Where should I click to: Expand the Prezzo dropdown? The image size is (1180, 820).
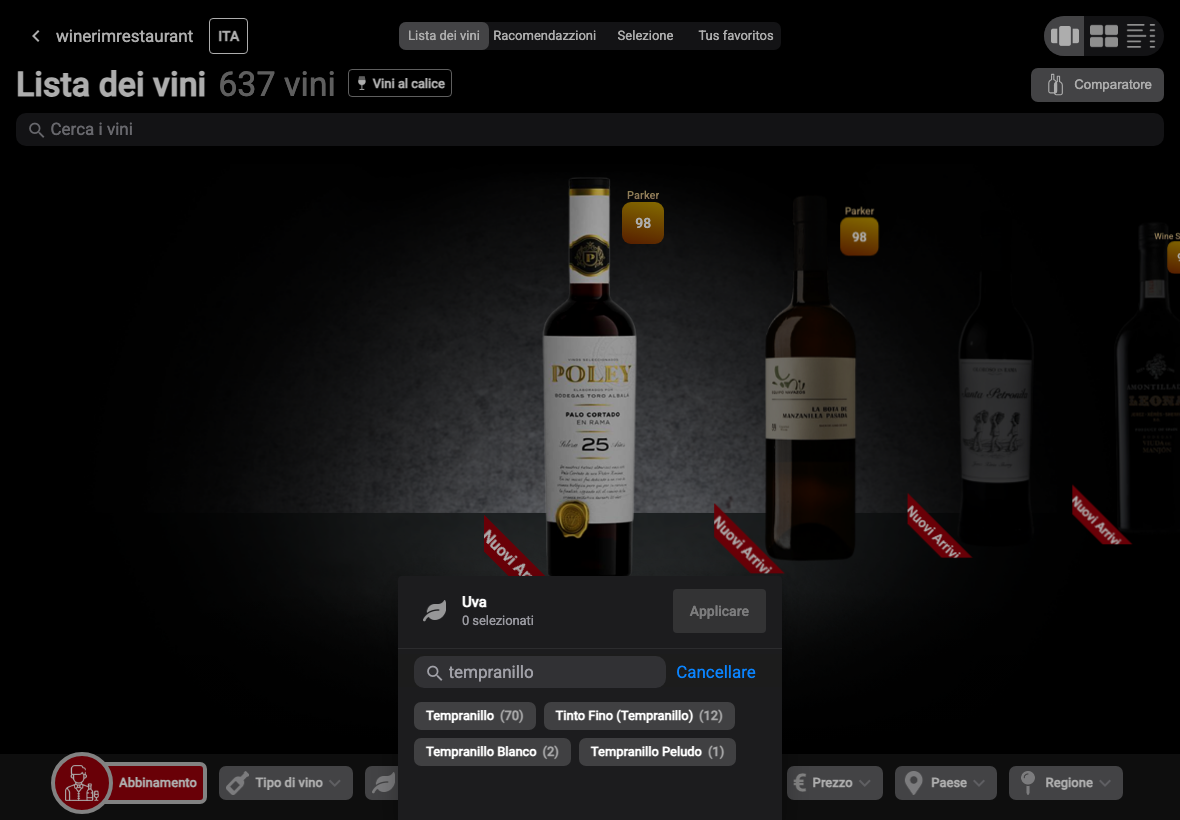[834, 783]
